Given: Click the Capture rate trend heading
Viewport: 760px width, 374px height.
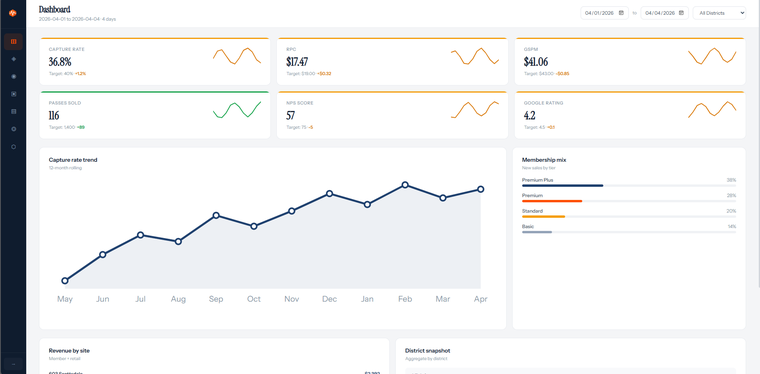Looking at the screenshot, I should (x=73, y=160).
